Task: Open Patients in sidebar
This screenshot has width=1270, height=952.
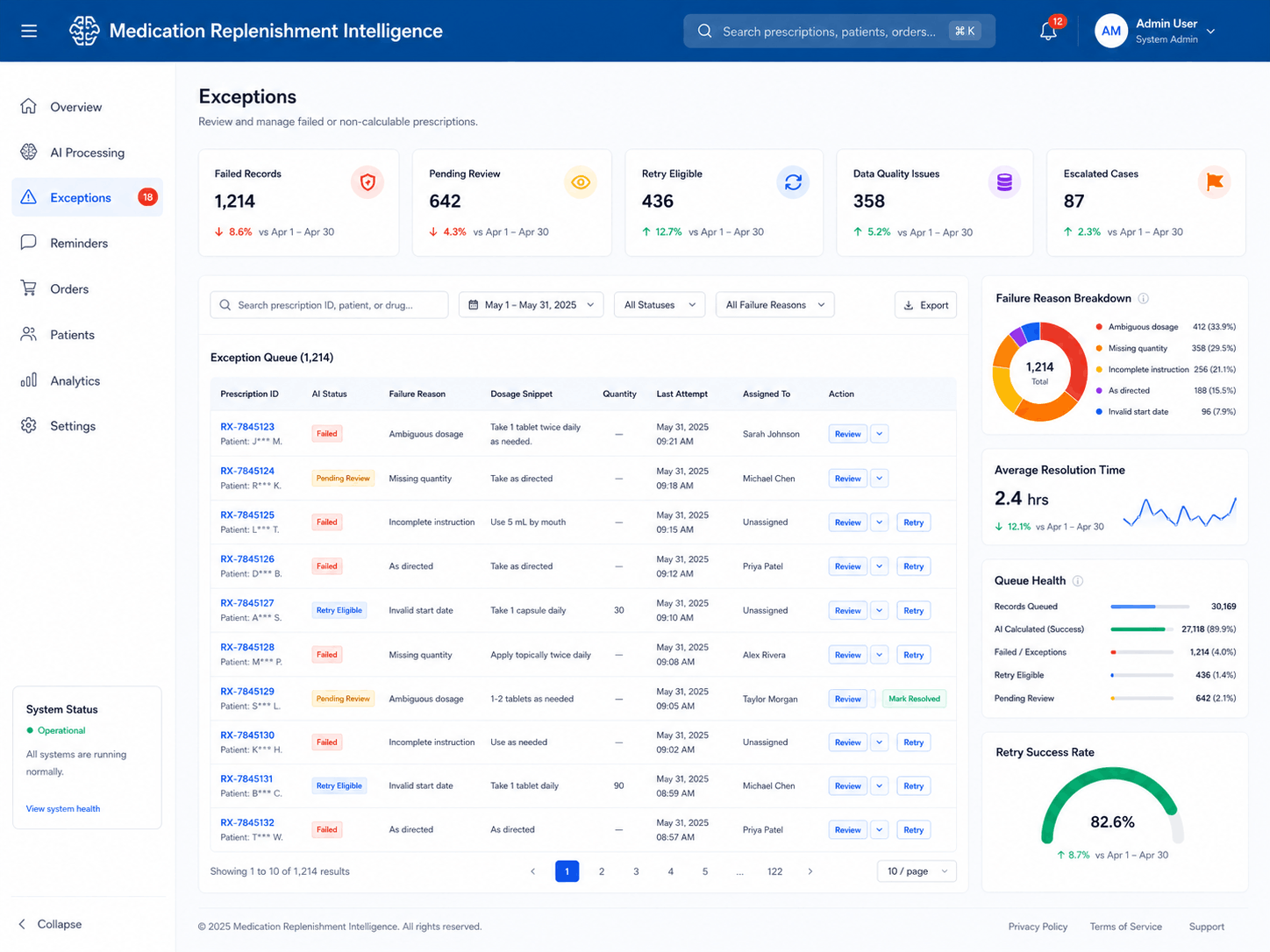Action: tap(87, 335)
